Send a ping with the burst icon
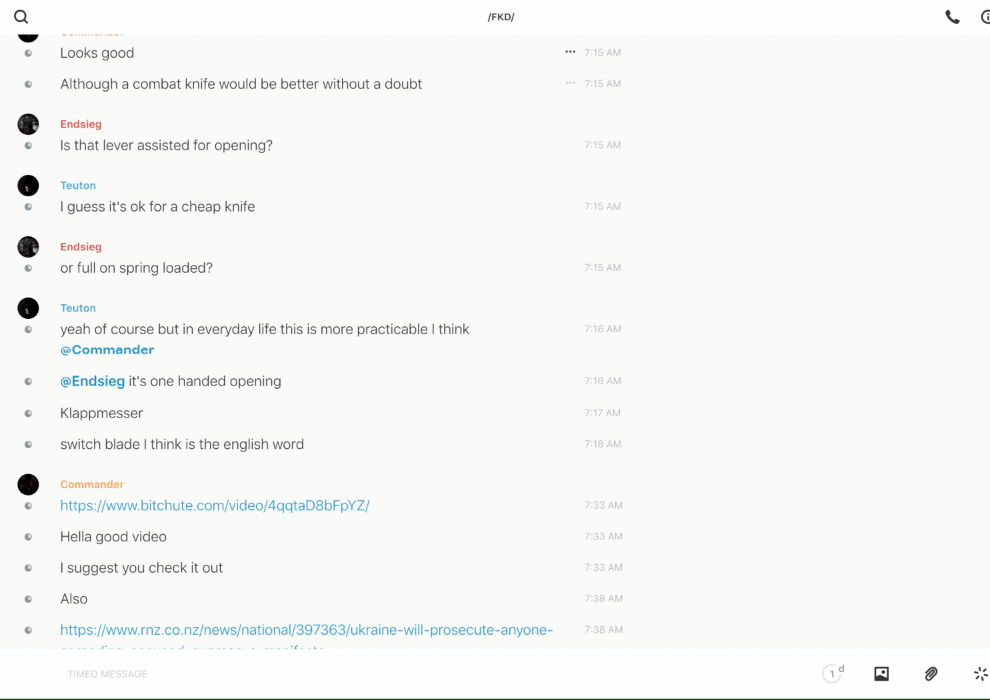Screen dimensions: 990x700 [x=980, y=674]
